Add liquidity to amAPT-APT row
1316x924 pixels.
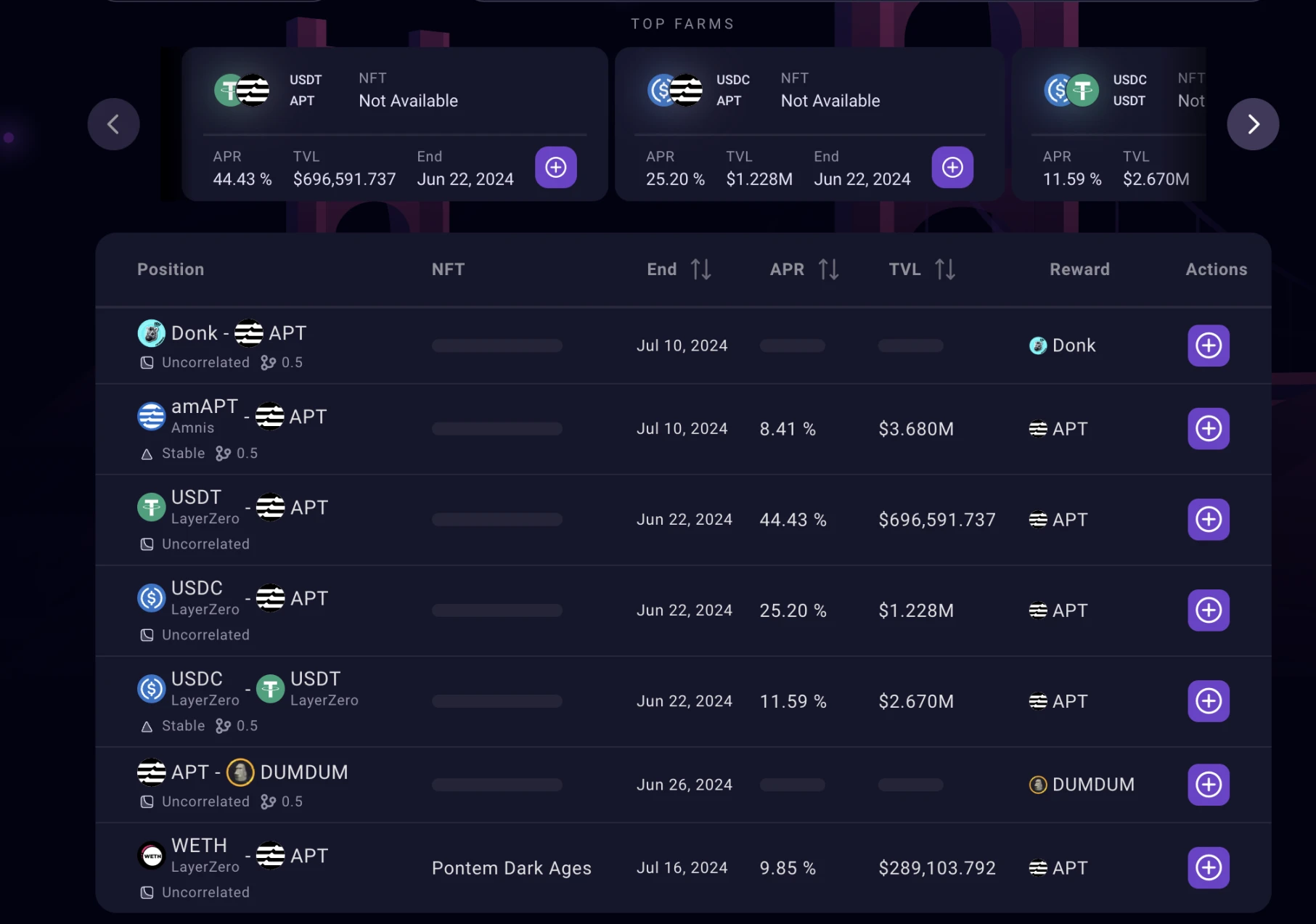pyautogui.click(x=1208, y=429)
